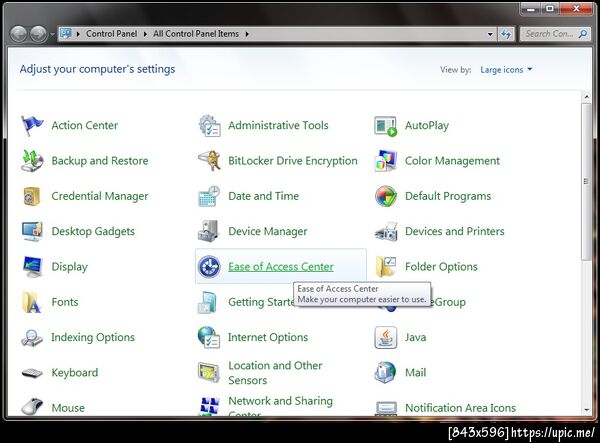600x443 pixels.
Task: Click the scrollbar up arrow
Action: tap(587, 97)
